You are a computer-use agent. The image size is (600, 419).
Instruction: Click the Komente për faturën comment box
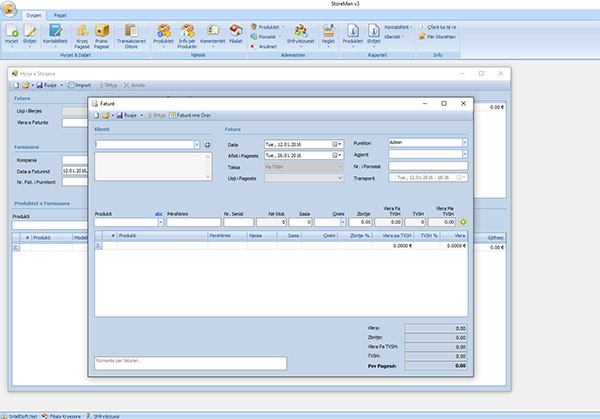[191, 363]
